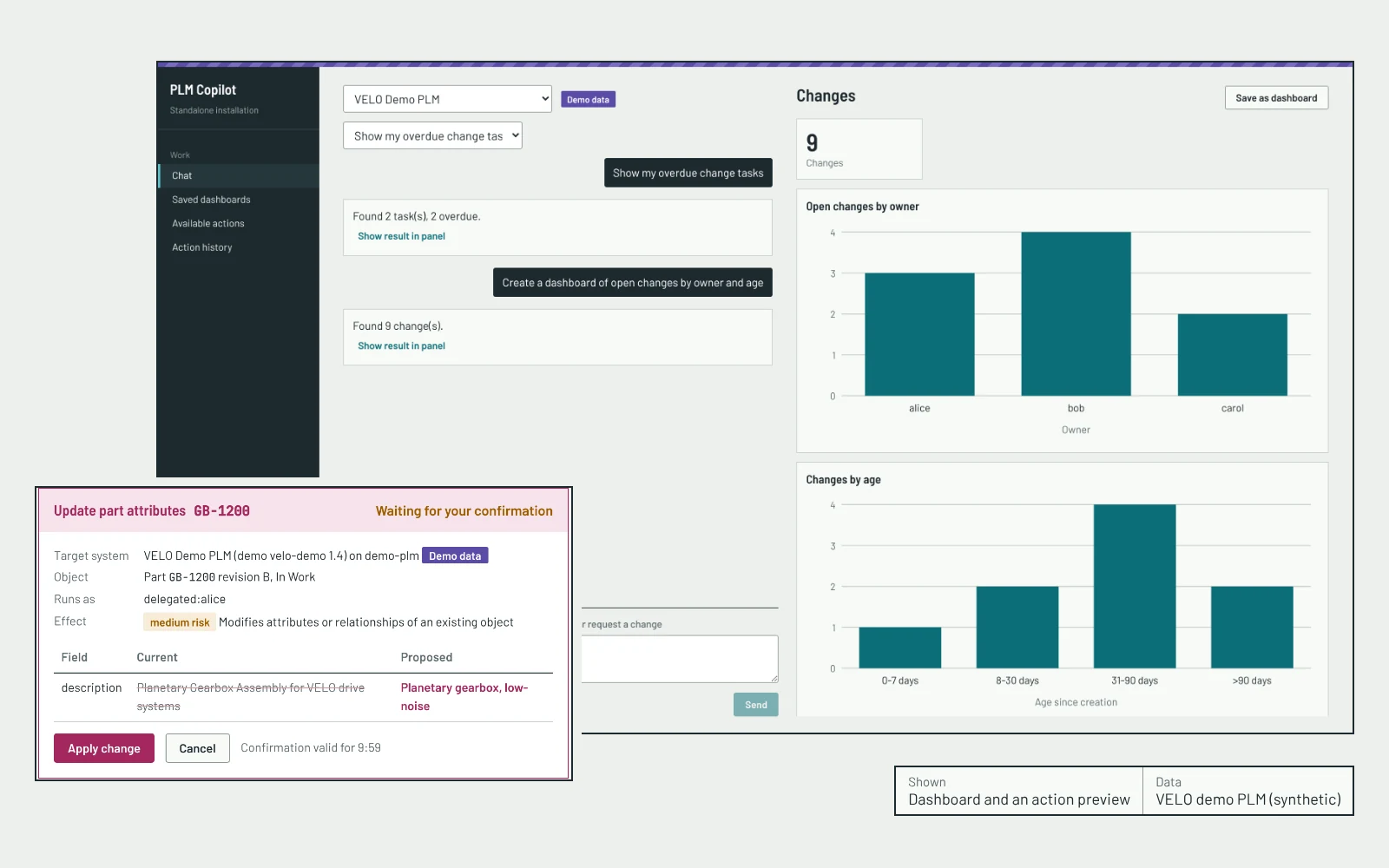Select carol's bar in owner chart
The height and width of the screenshot is (868, 1389).
[x=1232, y=355]
